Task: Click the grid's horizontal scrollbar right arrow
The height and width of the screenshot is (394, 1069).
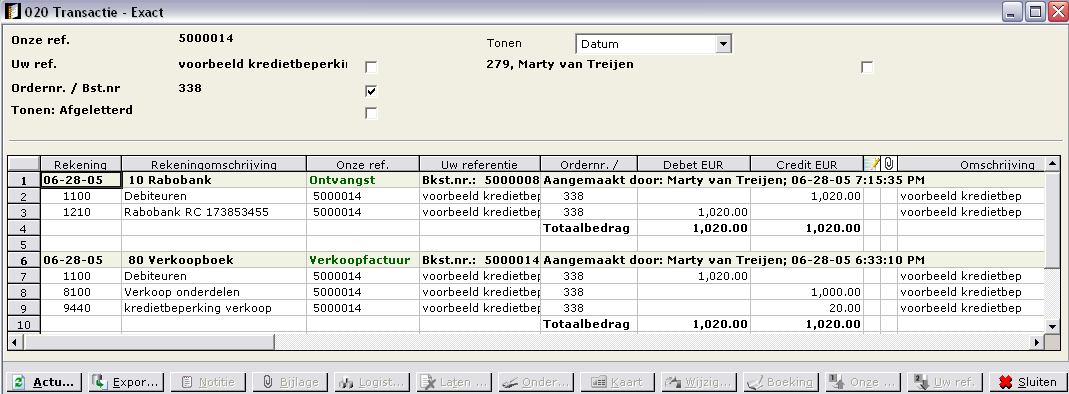Action: tap(1037, 342)
